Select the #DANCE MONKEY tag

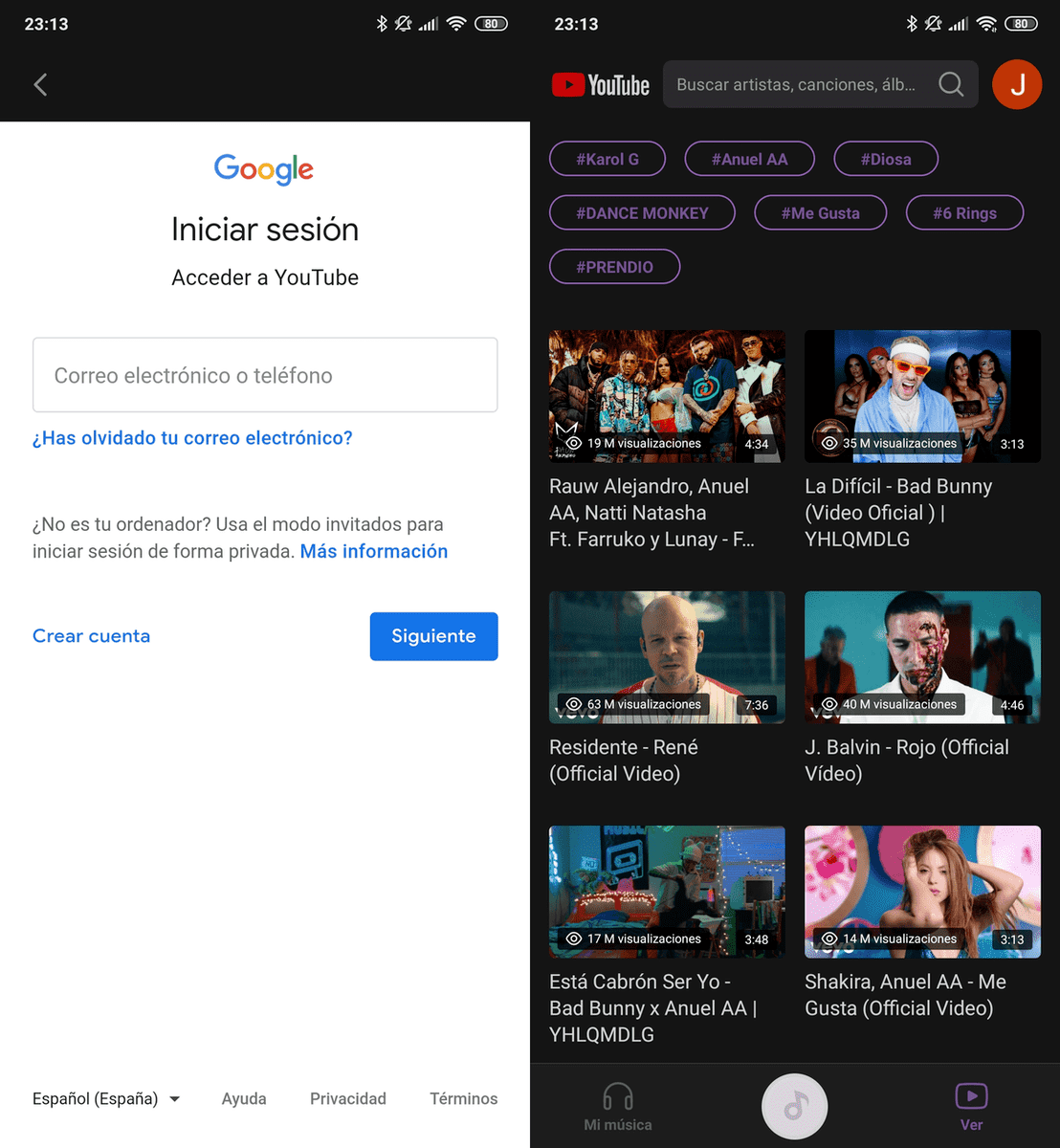[642, 212]
